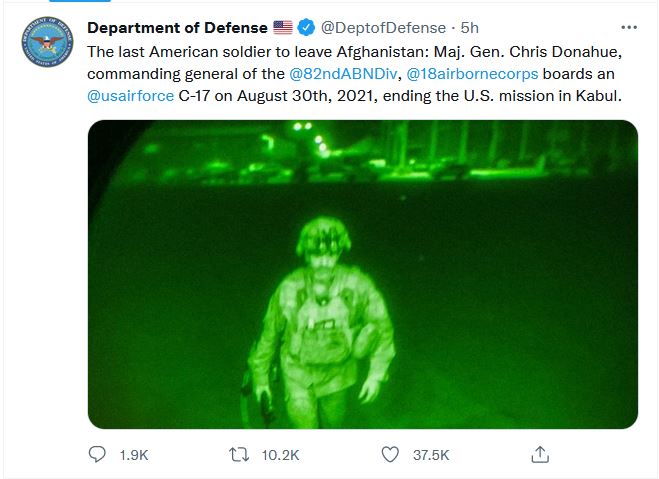Click the US flag emoji beside the name
Screen dimensions: 659x479
283,27
